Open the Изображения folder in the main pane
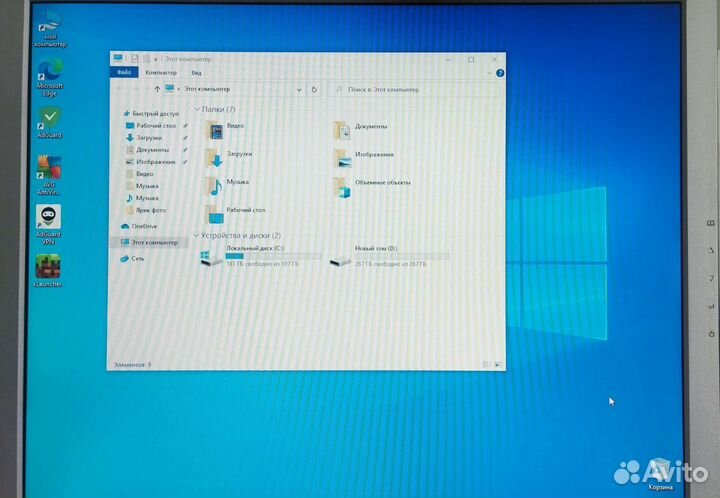The height and width of the screenshot is (498, 720). [364, 159]
